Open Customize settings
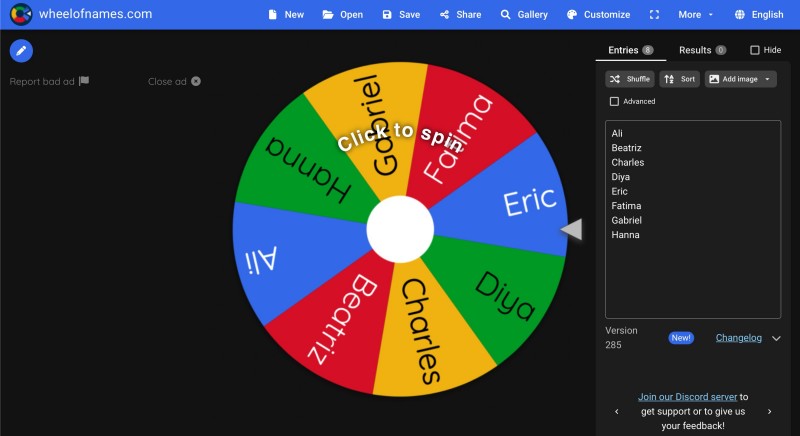This screenshot has width=800, height=436. pos(598,15)
